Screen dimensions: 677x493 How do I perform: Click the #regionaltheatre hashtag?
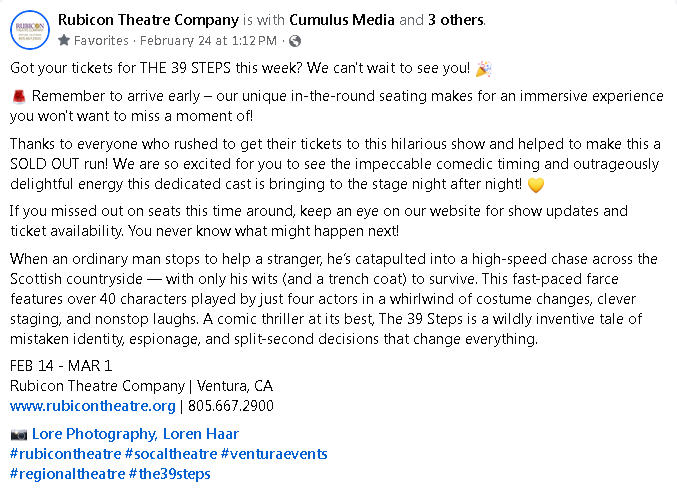click(x=67, y=474)
